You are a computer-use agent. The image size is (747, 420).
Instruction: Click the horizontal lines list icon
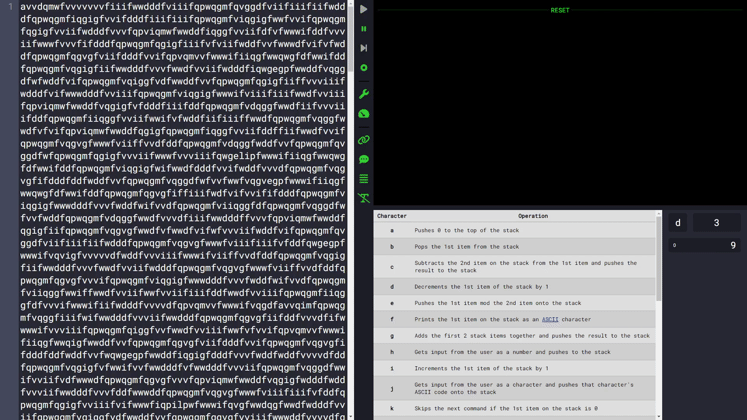tap(364, 179)
